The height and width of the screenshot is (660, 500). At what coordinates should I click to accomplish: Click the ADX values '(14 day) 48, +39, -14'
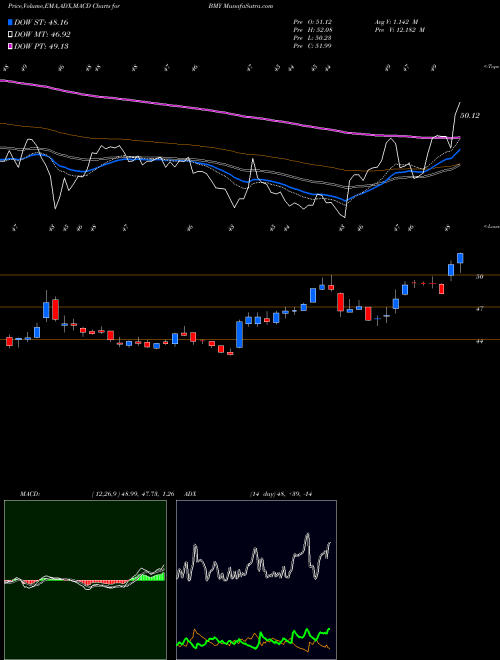point(280,494)
